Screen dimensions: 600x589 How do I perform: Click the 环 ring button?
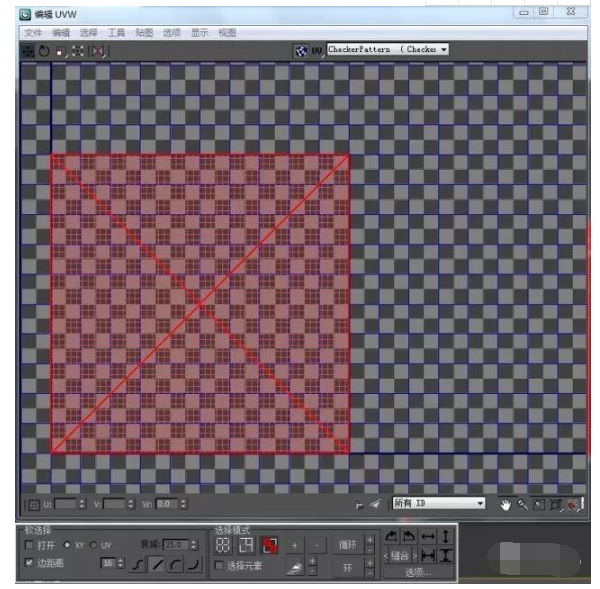point(347,568)
